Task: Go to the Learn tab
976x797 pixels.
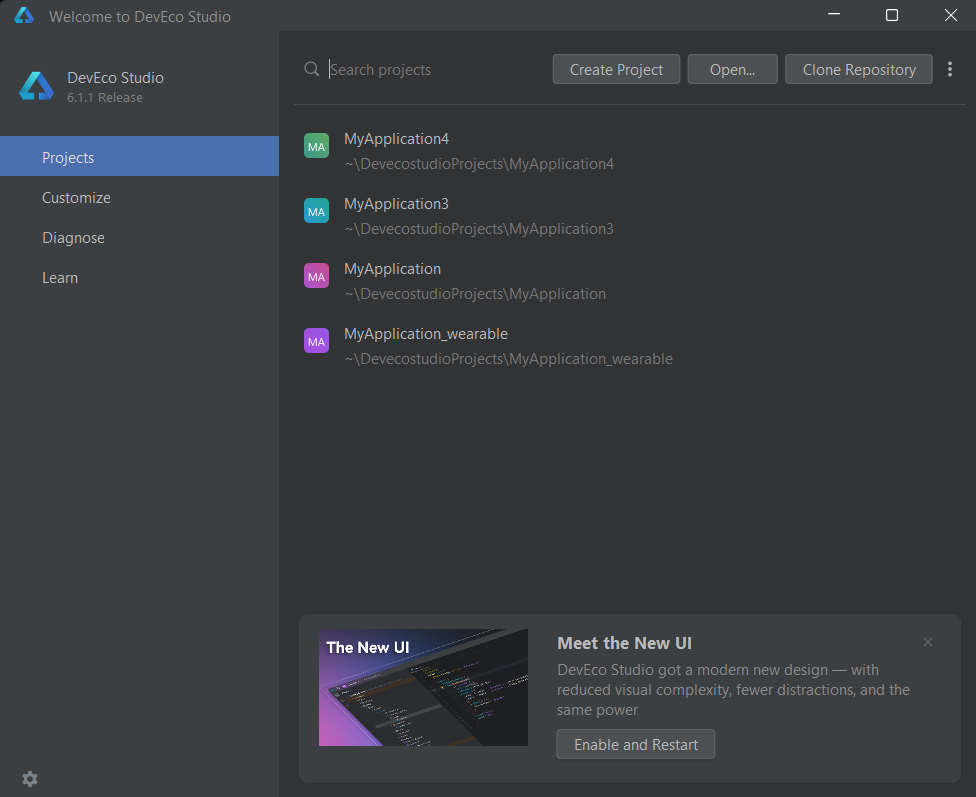Action: (139, 278)
